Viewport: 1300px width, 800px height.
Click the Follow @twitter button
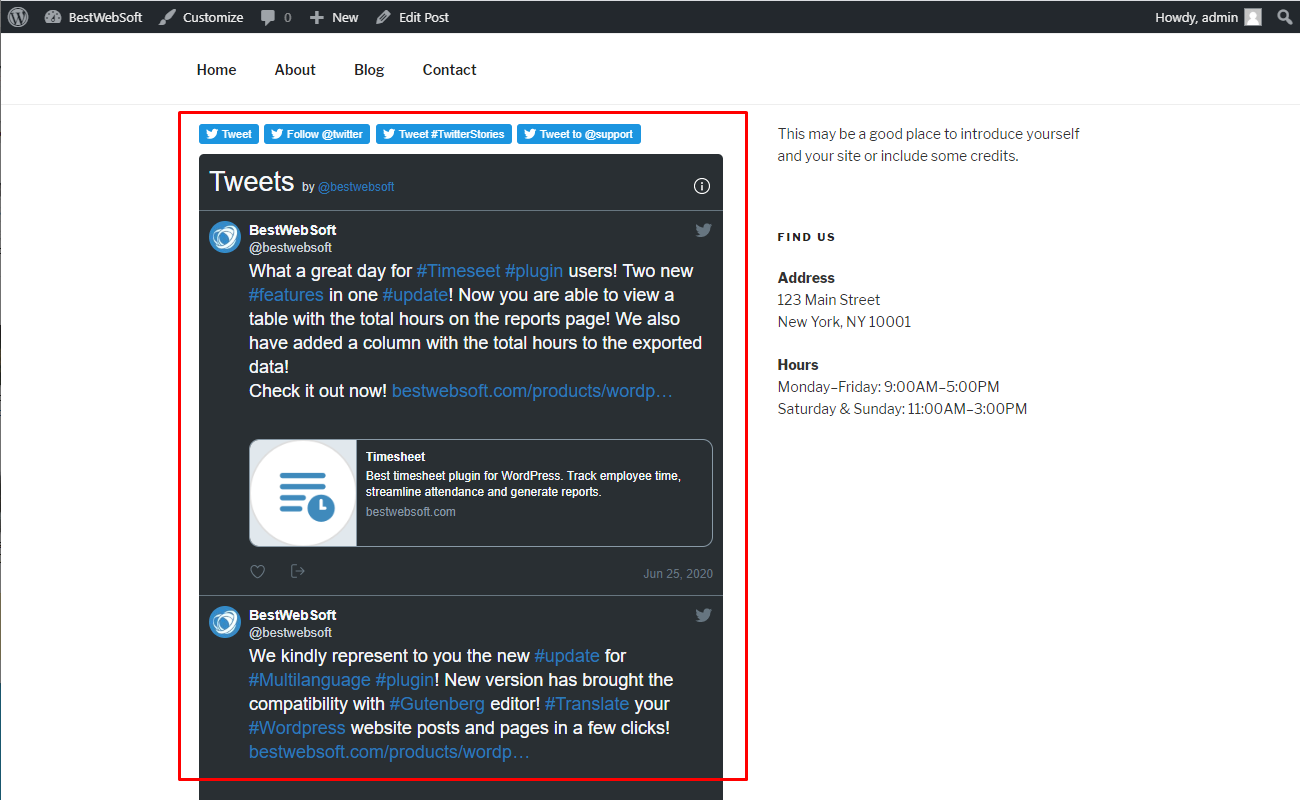pos(317,134)
